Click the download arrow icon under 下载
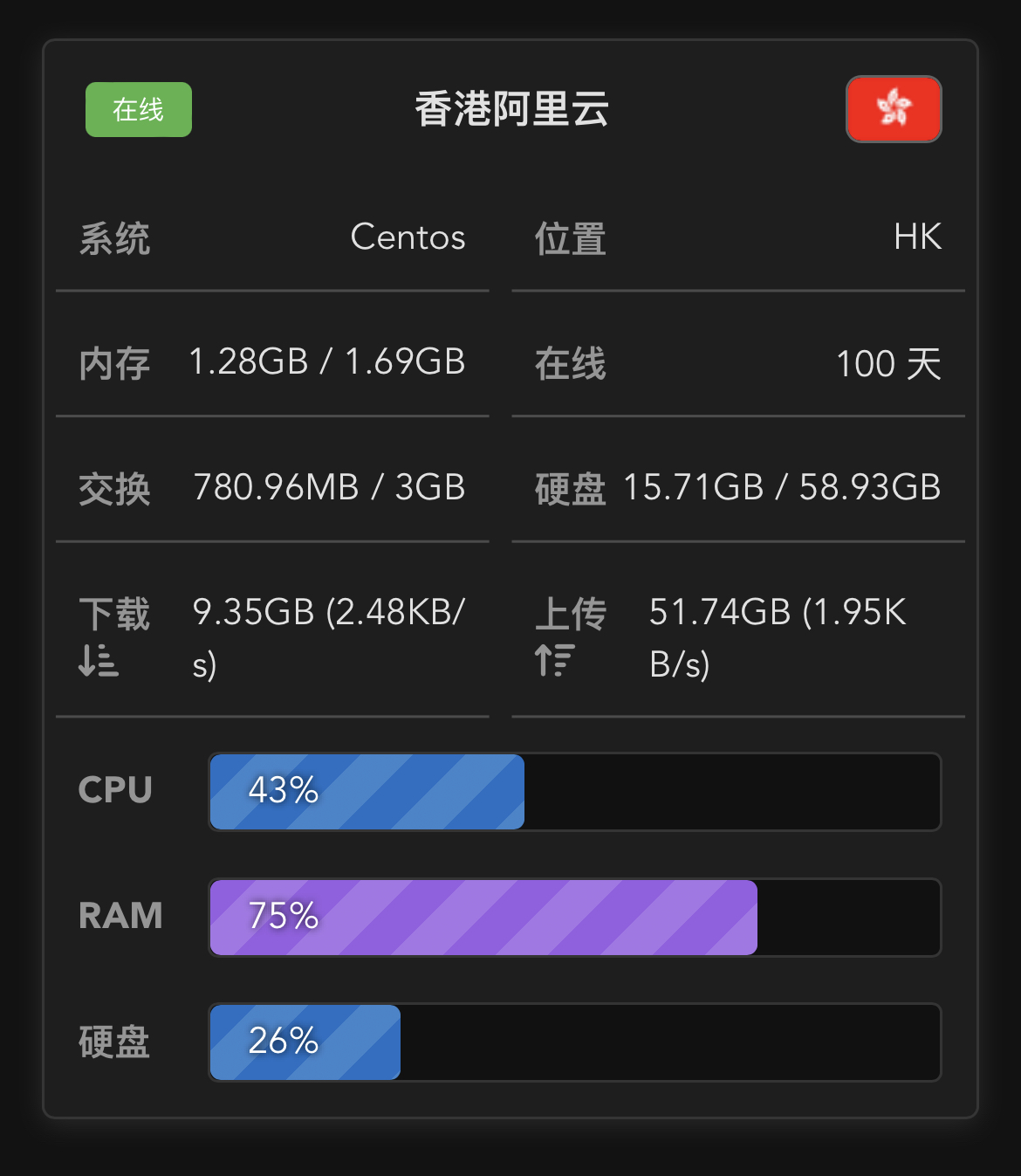The height and width of the screenshot is (1176, 1021). [x=98, y=661]
